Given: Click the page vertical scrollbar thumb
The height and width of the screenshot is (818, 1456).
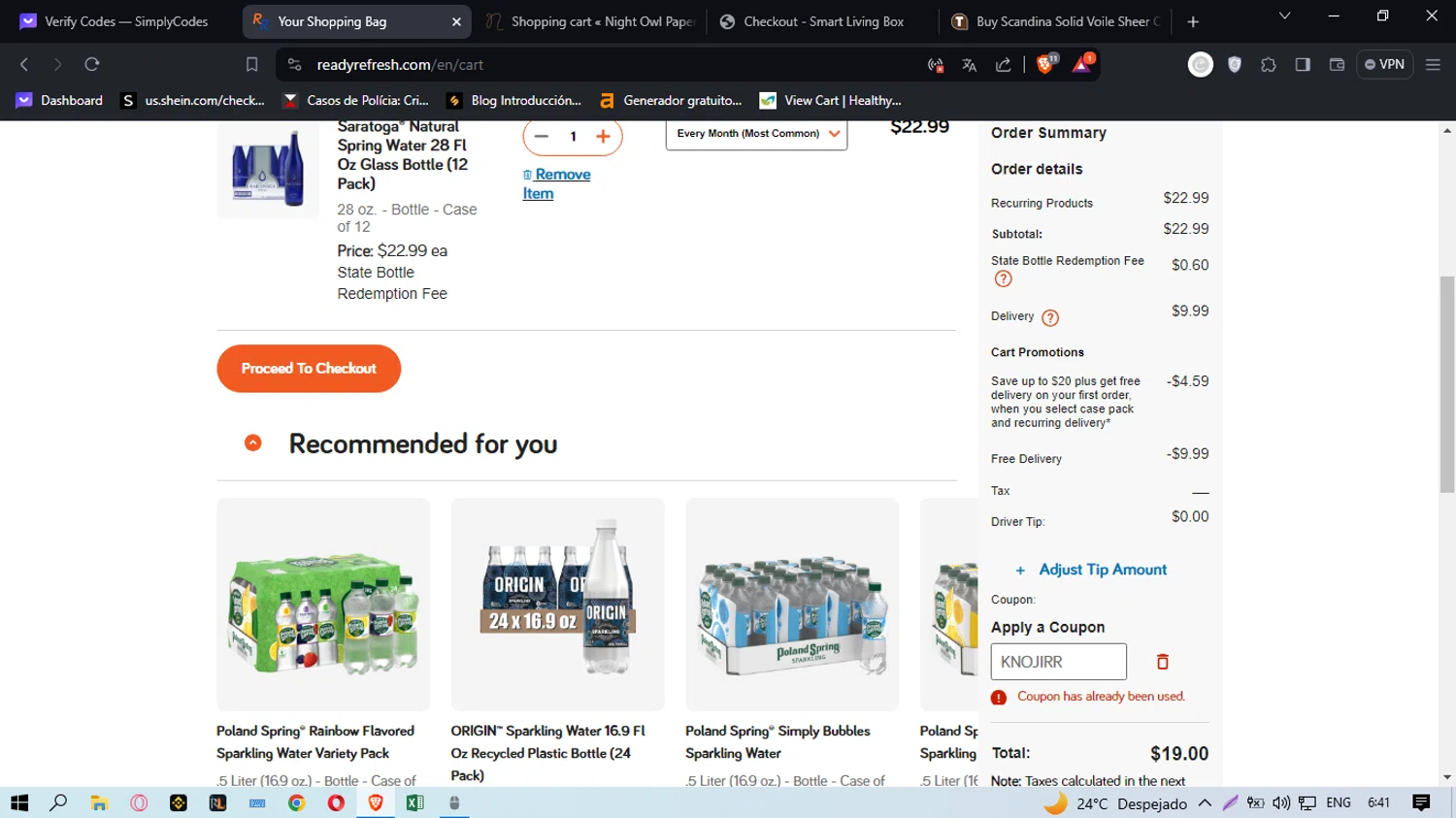Looking at the screenshot, I should (1447, 383).
